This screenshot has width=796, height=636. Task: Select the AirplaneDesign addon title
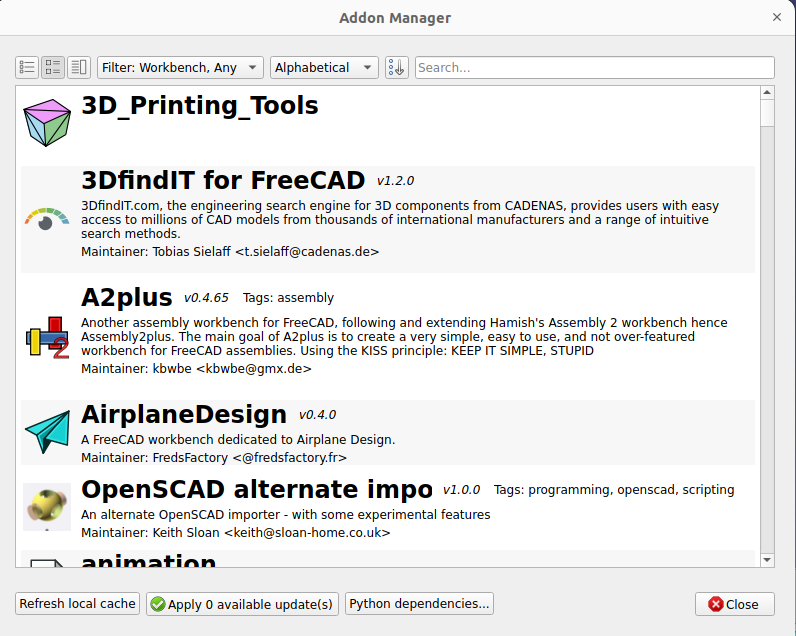pos(184,414)
